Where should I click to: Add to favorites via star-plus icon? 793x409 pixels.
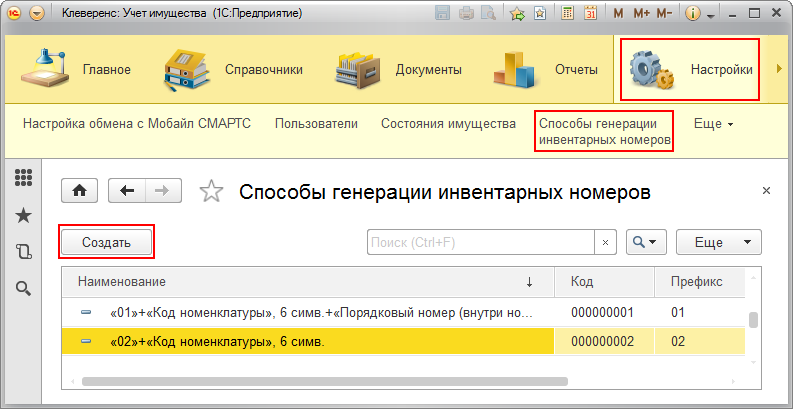(x=517, y=14)
